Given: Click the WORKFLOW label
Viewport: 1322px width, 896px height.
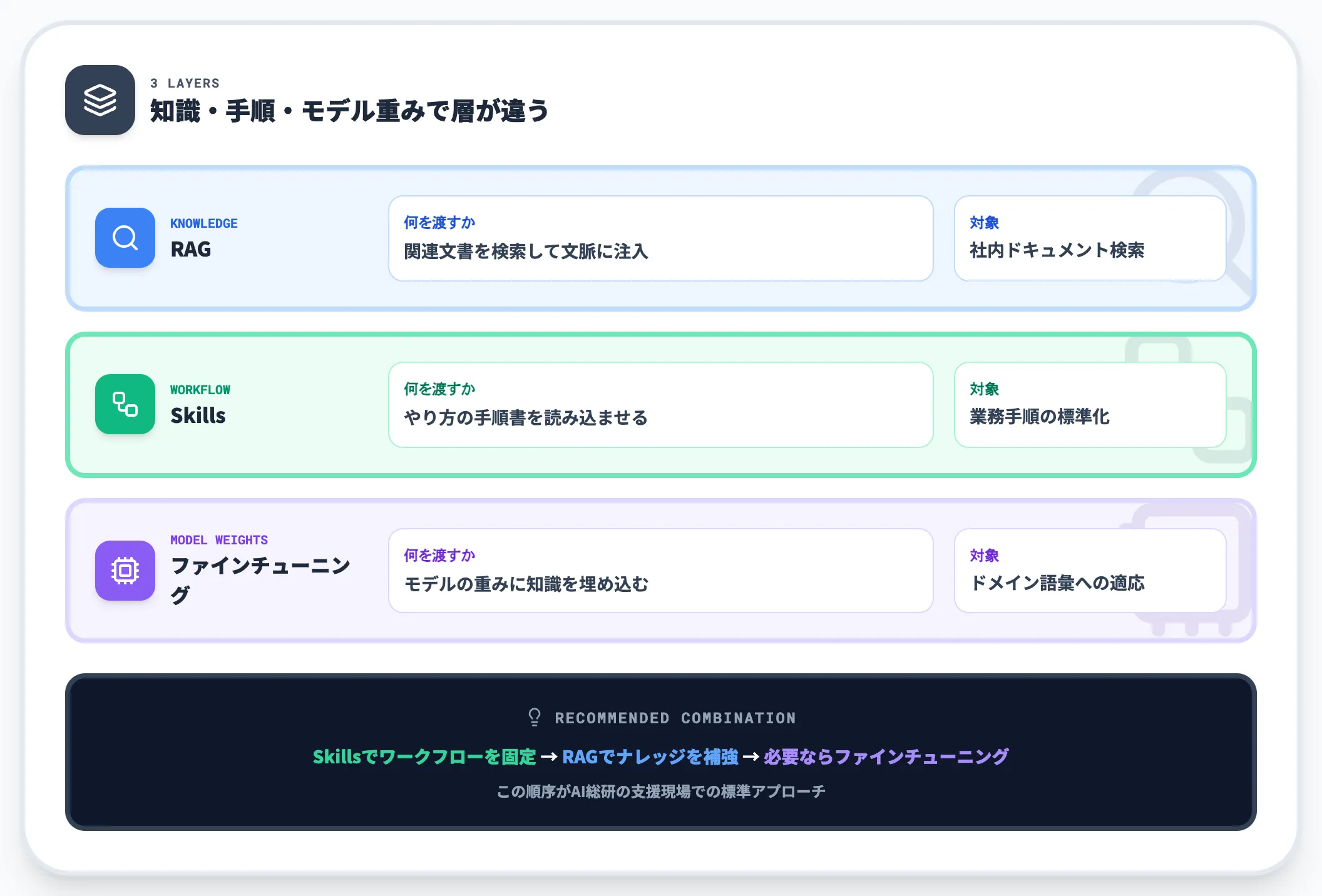Looking at the screenshot, I should tap(200, 390).
